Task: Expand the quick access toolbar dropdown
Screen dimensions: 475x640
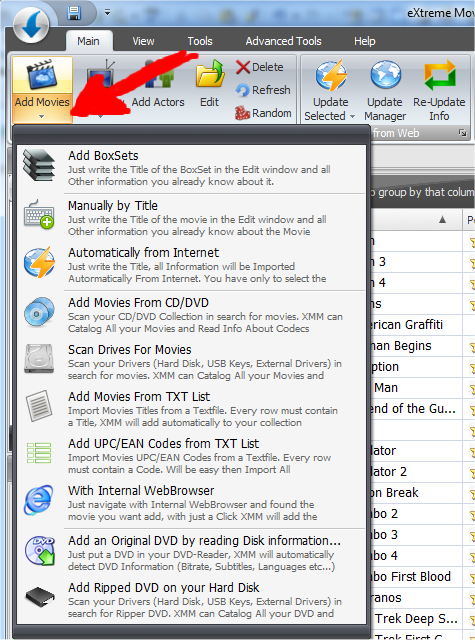Action: pos(107,13)
